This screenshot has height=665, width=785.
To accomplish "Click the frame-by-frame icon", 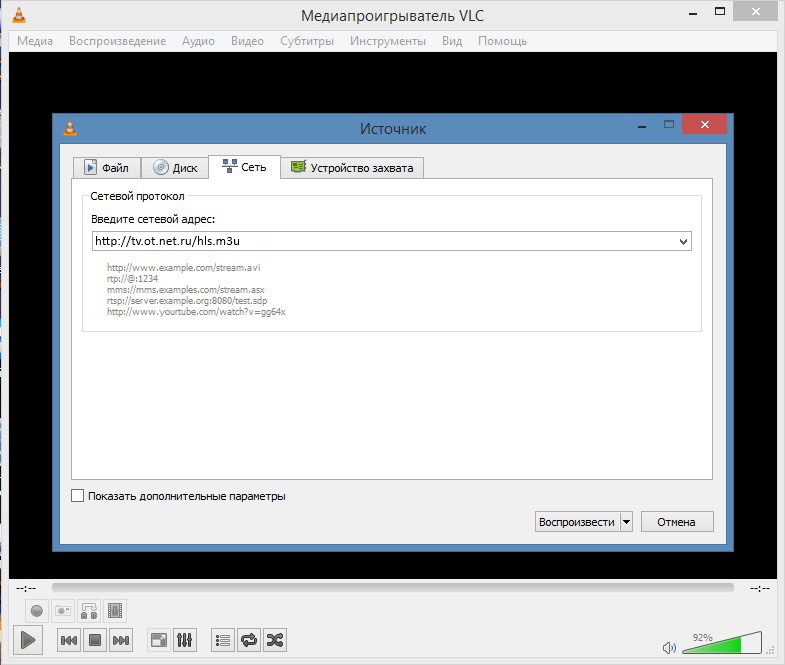I will 115,611.
